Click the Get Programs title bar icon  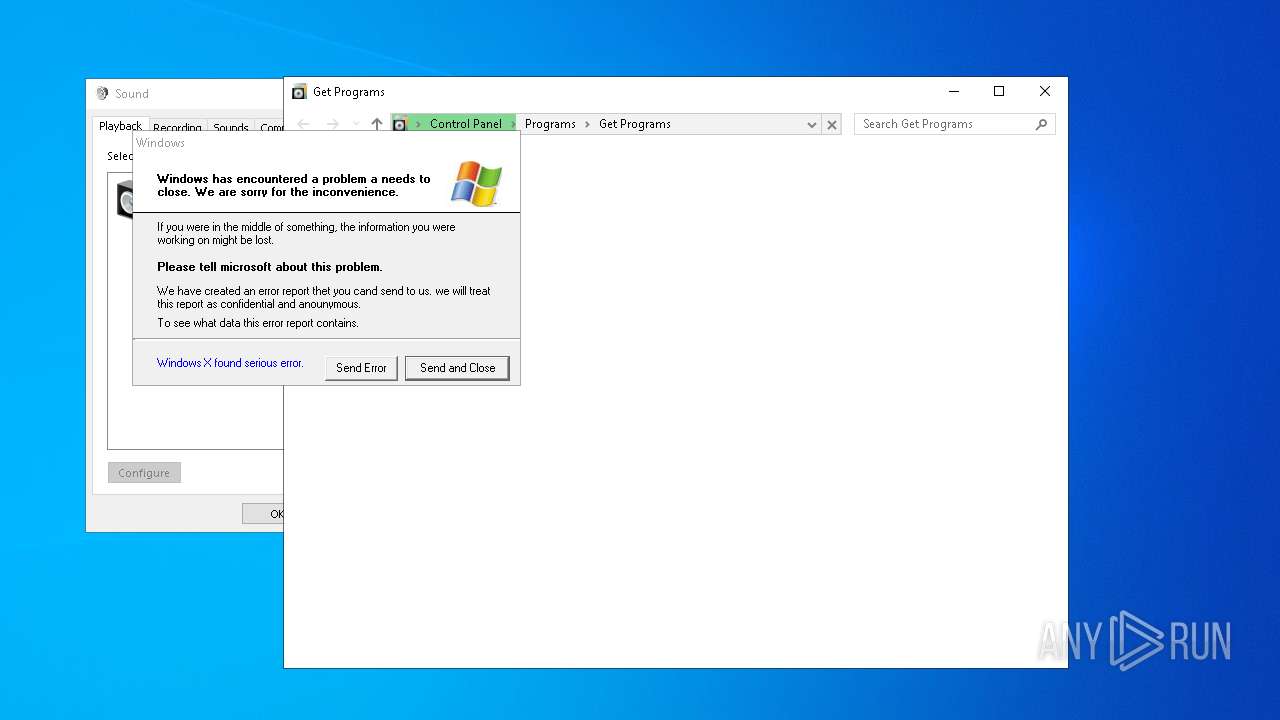(x=299, y=92)
